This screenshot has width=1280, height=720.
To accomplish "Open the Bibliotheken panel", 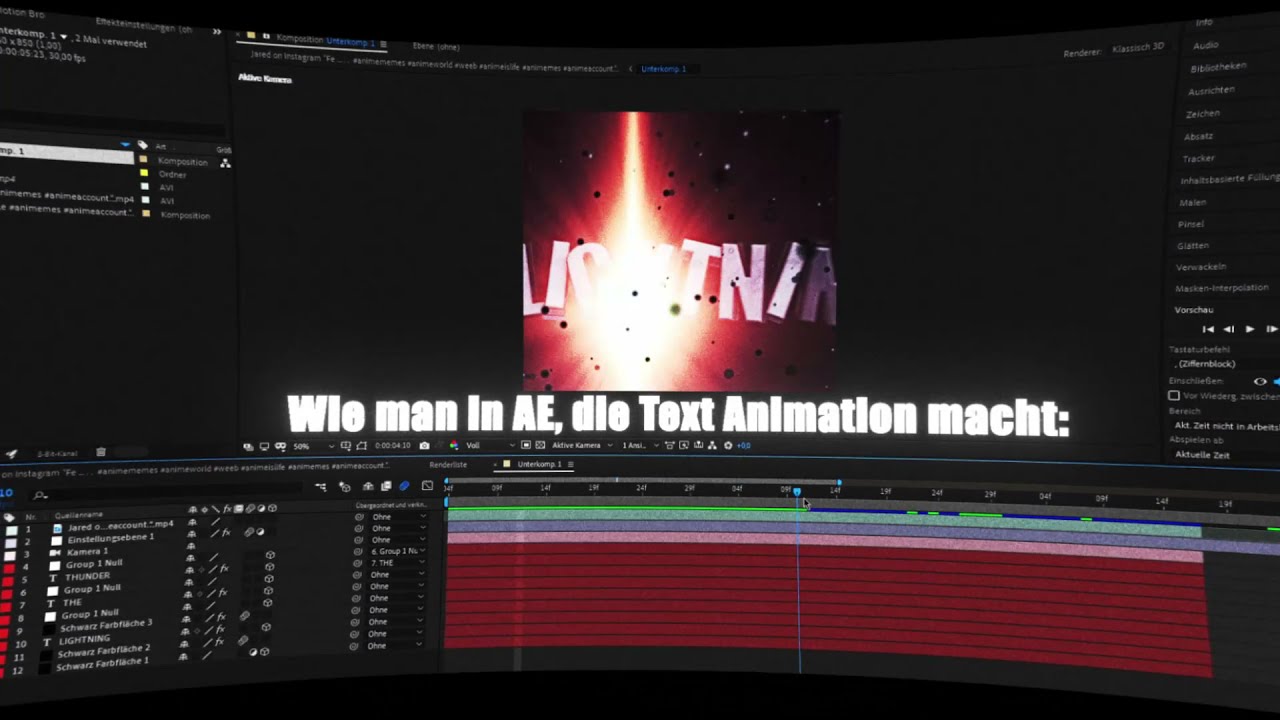I will coord(1218,67).
